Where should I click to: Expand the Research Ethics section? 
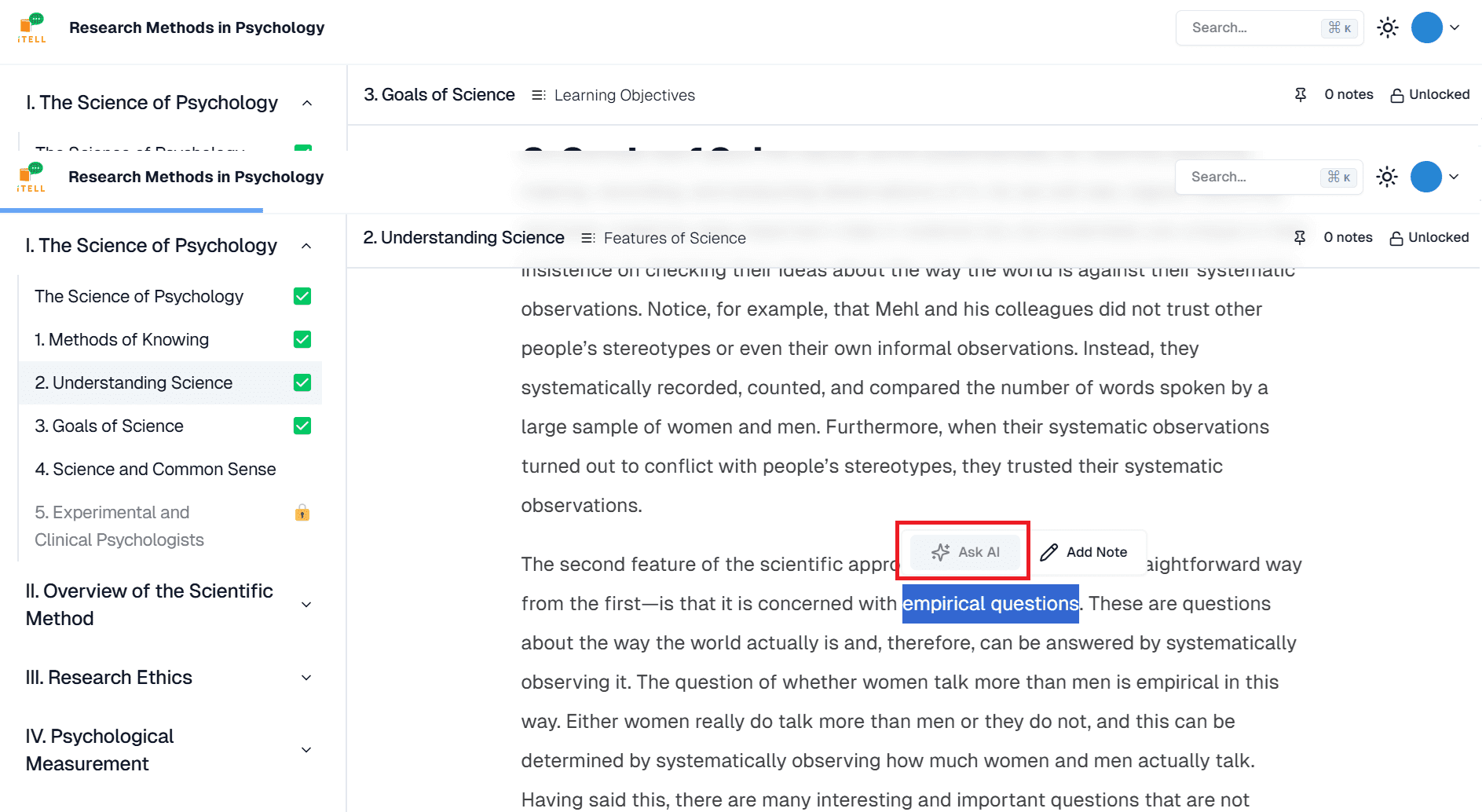coord(306,678)
